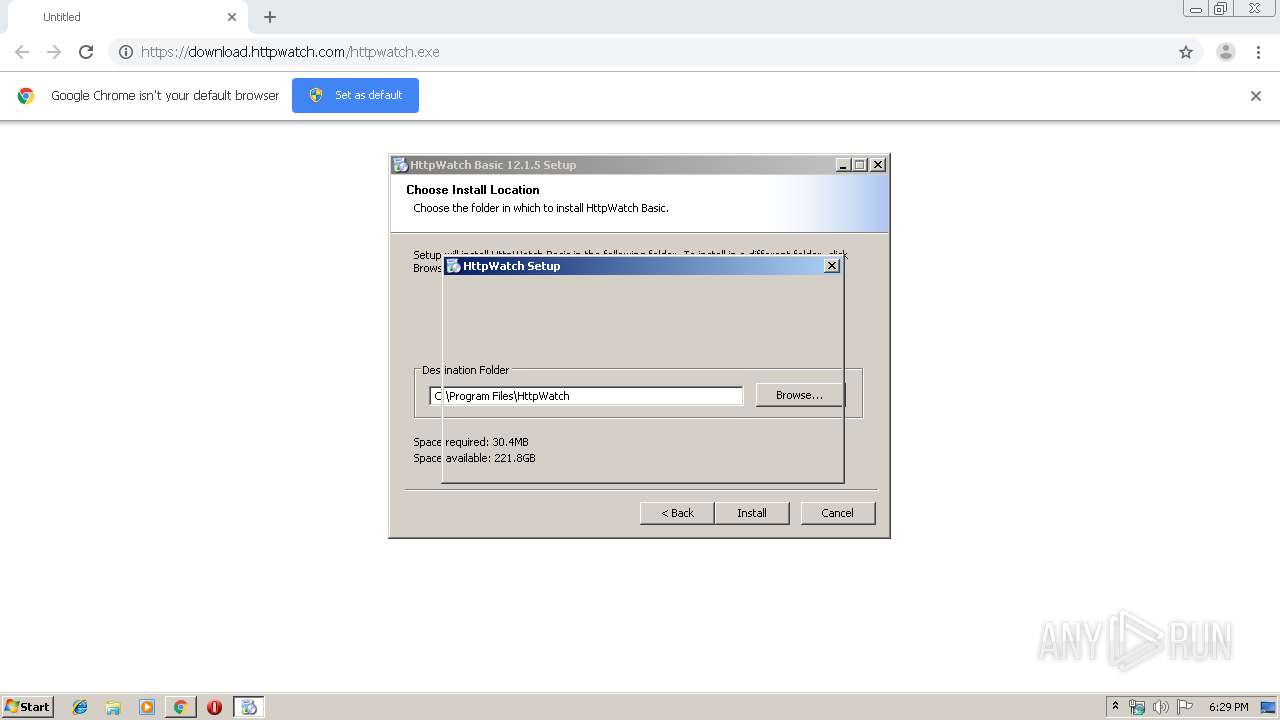Go back in Chrome browser
The height and width of the screenshot is (720, 1280).
[x=22, y=52]
